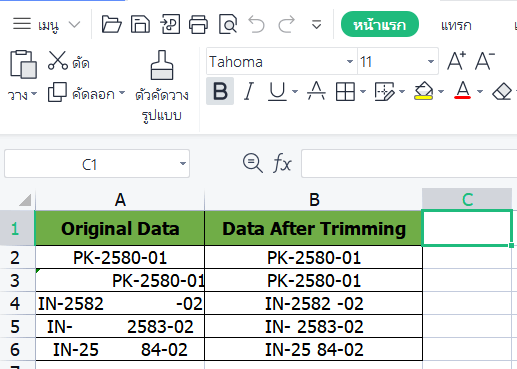The image size is (517, 369).
Task: Open the คัดลอก dropdown arrow
Action: pyautogui.click(x=122, y=93)
